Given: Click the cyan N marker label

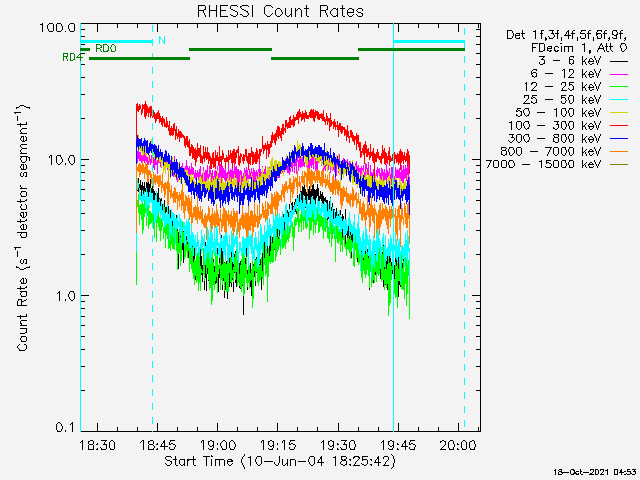Looking at the screenshot, I should (x=161, y=40).
